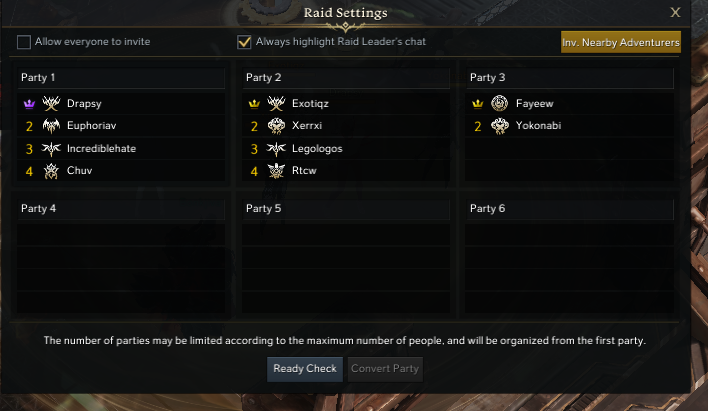Image resolution: width=708 pixels, height=411 pixels.
Task: Toggle Always highlight Raid Leader's chat
Action: point(244,42)
